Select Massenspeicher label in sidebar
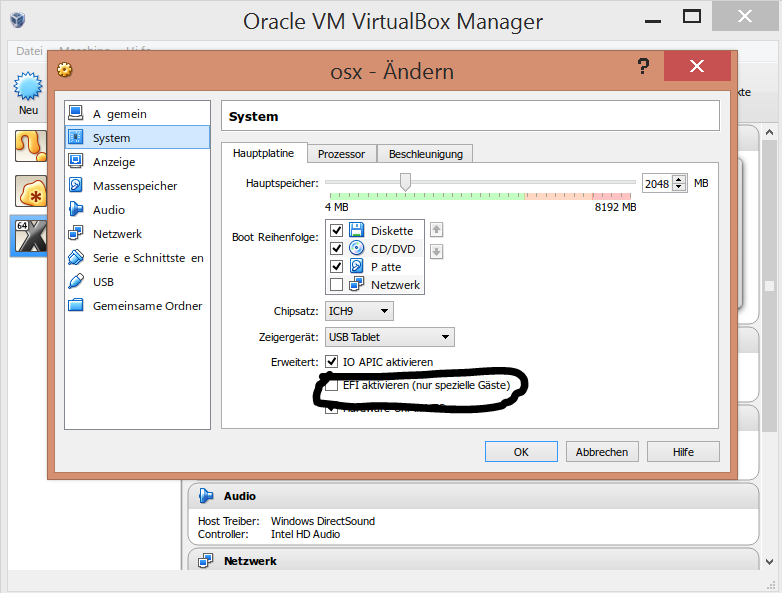Image resolution: width=782 pixels, height=593 pixels. (x=135, y=186)
